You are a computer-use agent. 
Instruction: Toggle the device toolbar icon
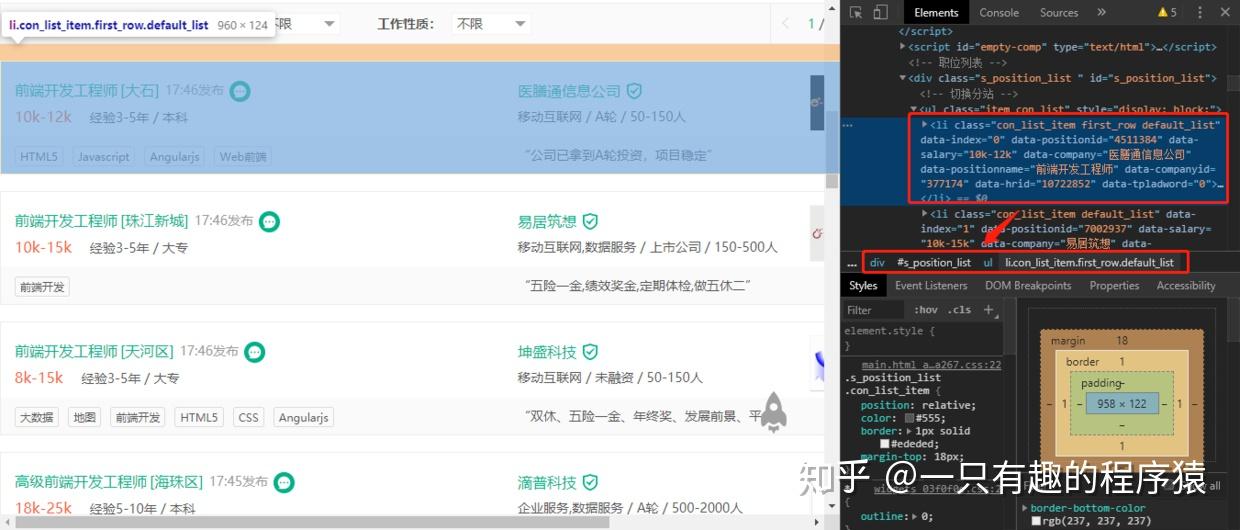[880, 12]
